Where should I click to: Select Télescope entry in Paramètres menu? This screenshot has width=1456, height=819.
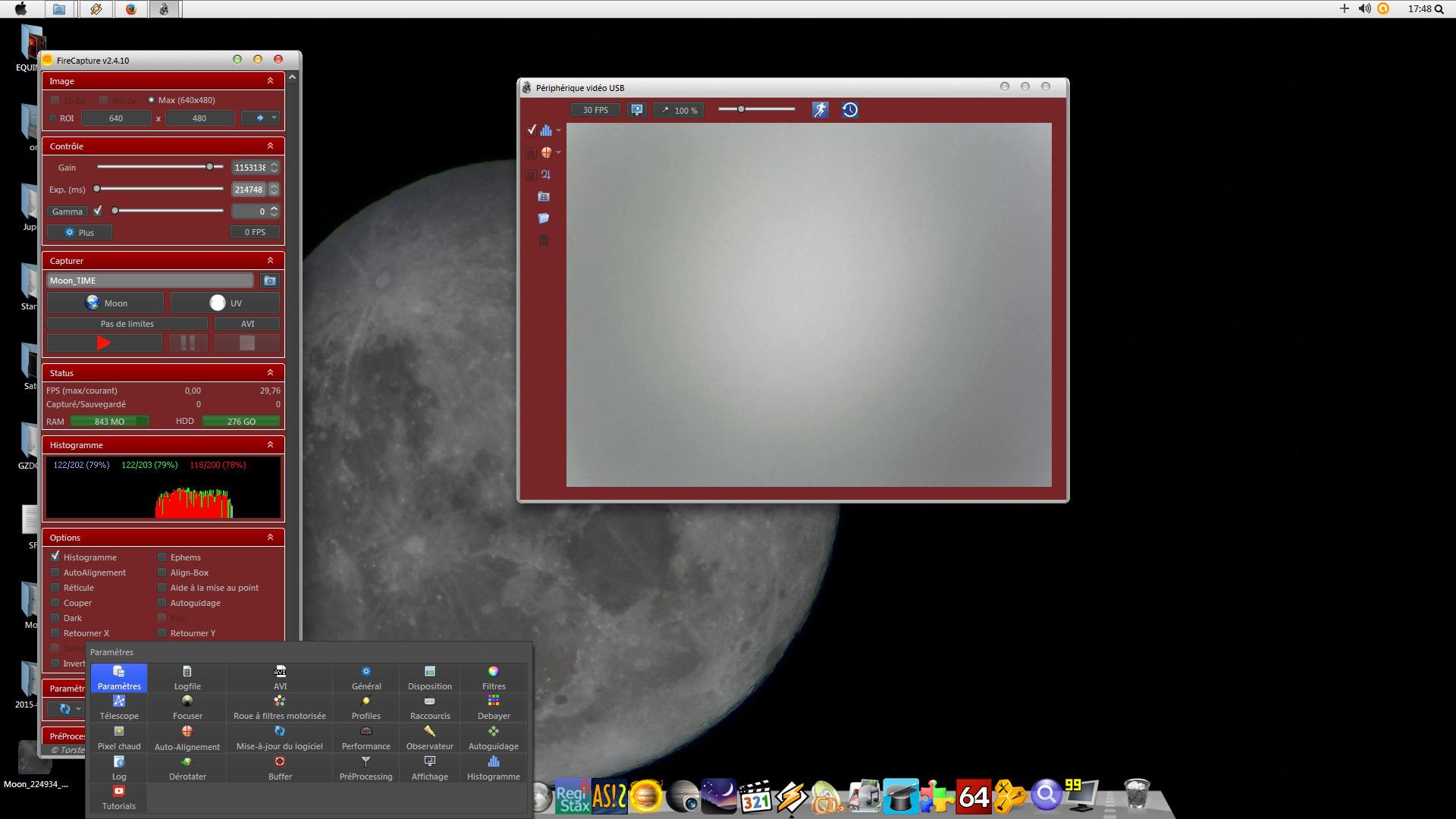(x=119, y=707)
